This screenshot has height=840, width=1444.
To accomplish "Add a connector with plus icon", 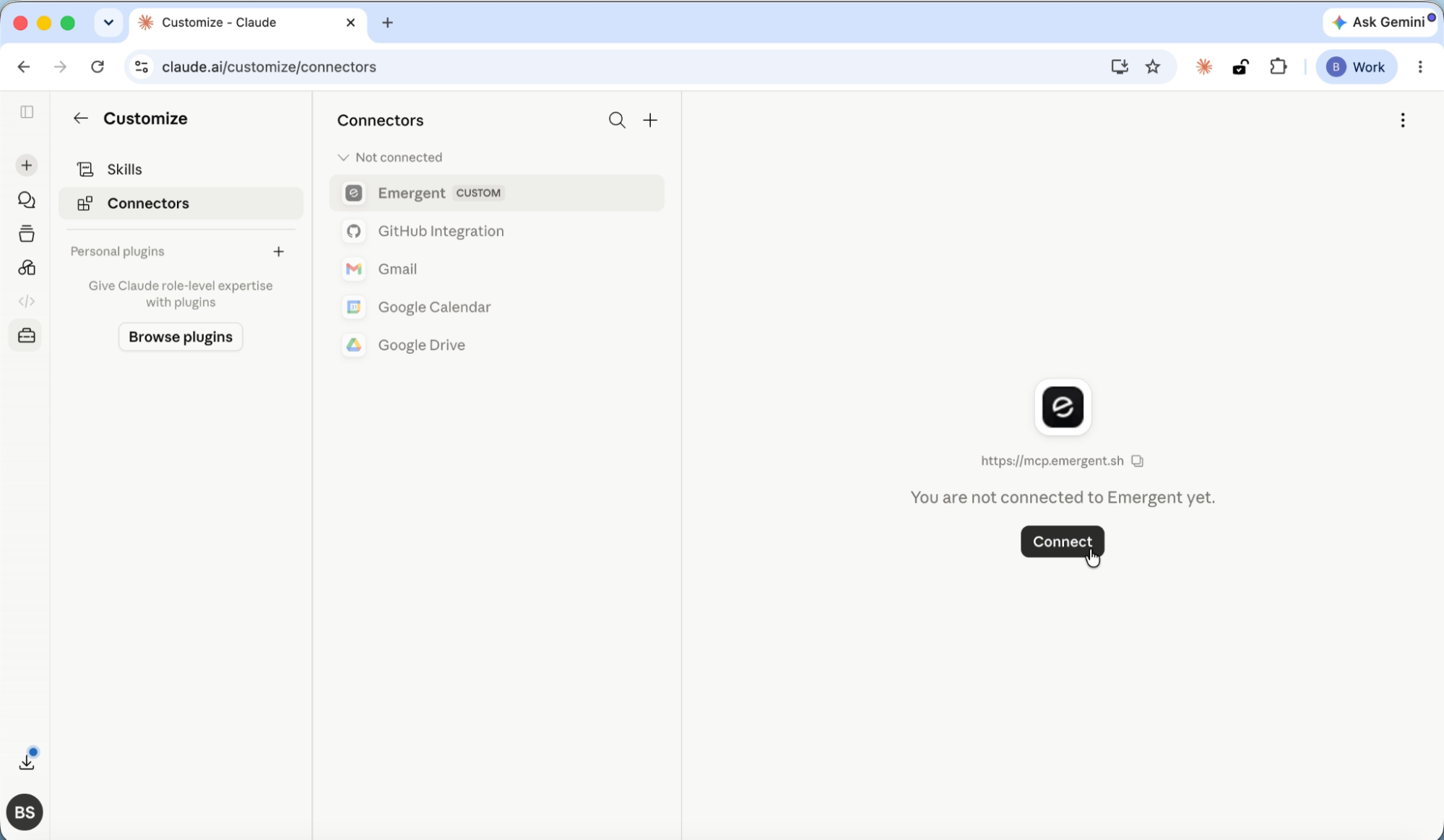I will click(x=650, y=120).
